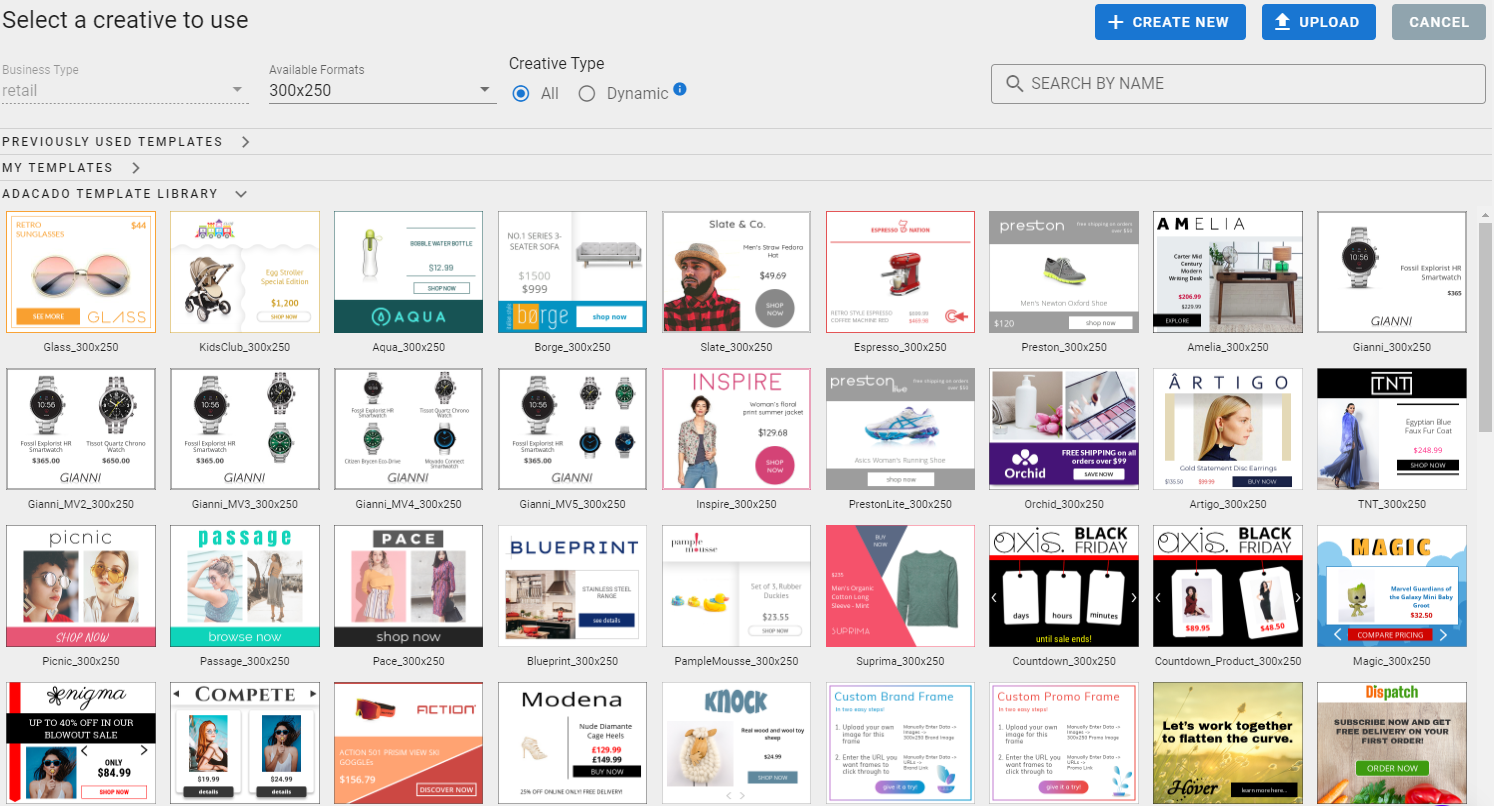The height and width of the screenshot is (806, 1494).
Task: Select the Dynamic creative type radio
Action: point(586,93)
